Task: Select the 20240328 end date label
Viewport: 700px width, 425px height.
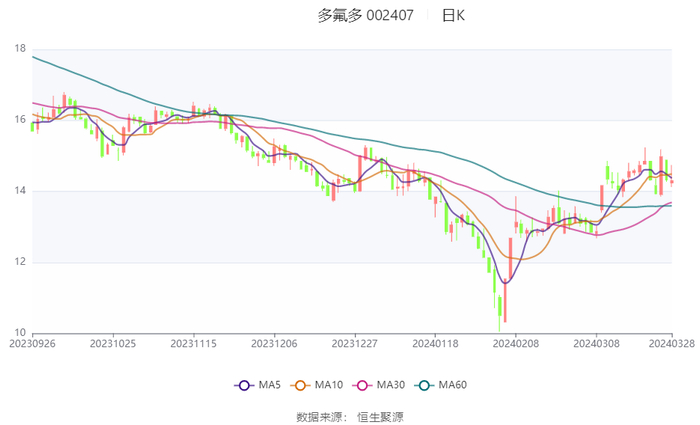Action: [x=671, y=343]
